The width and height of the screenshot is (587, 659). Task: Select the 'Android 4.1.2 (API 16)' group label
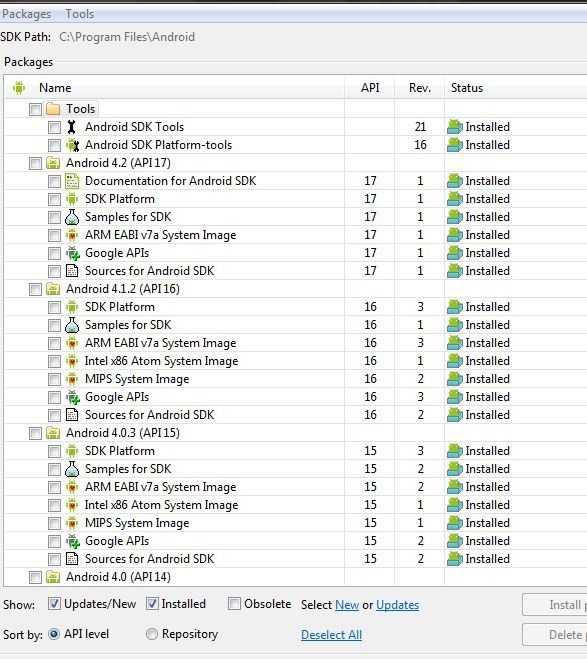pos(123,289)
